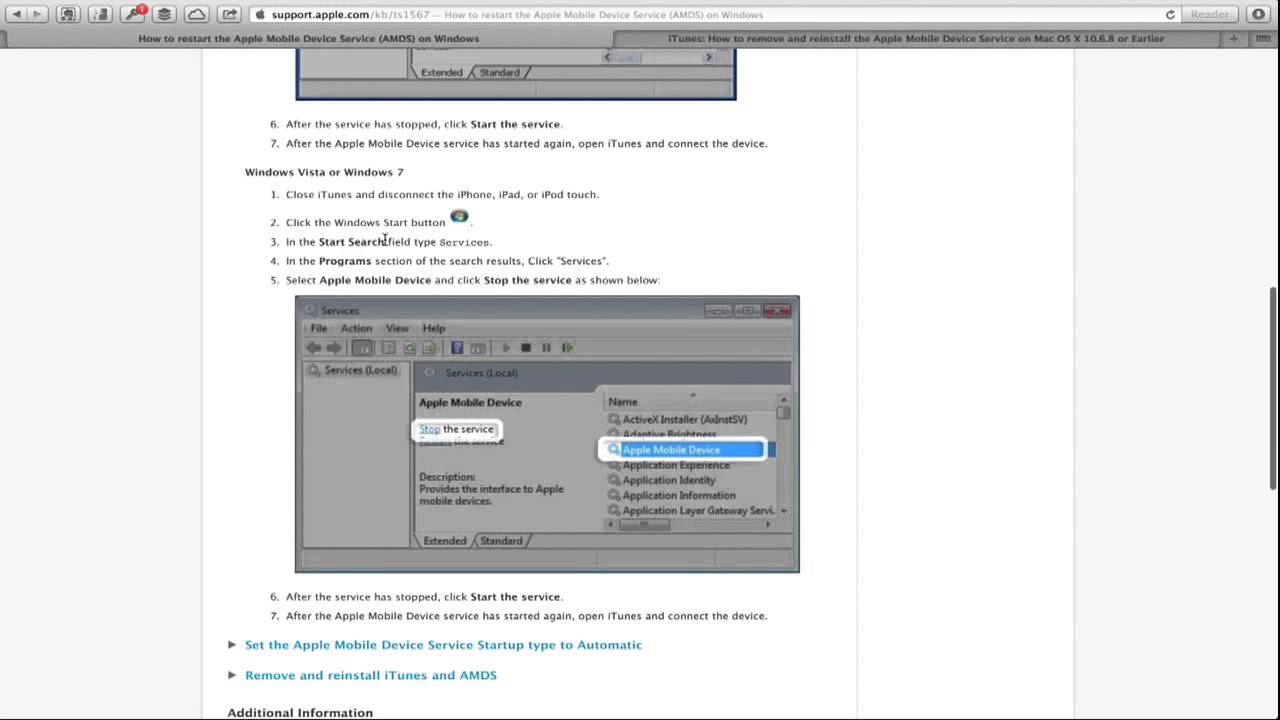Click the extension icon right of forward button

pyautogui.click(x=69, y=14)
